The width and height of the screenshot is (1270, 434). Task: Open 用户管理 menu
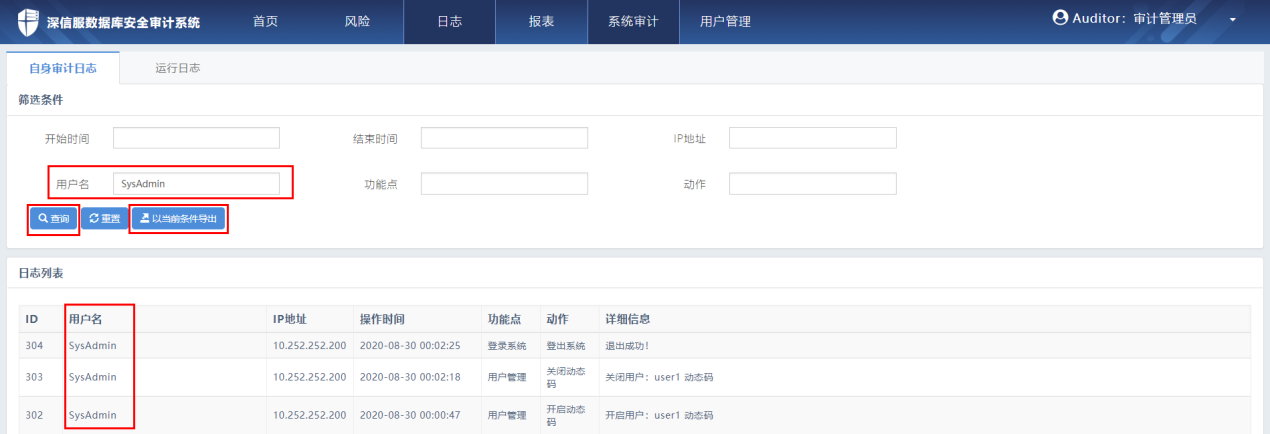(725, 21)
